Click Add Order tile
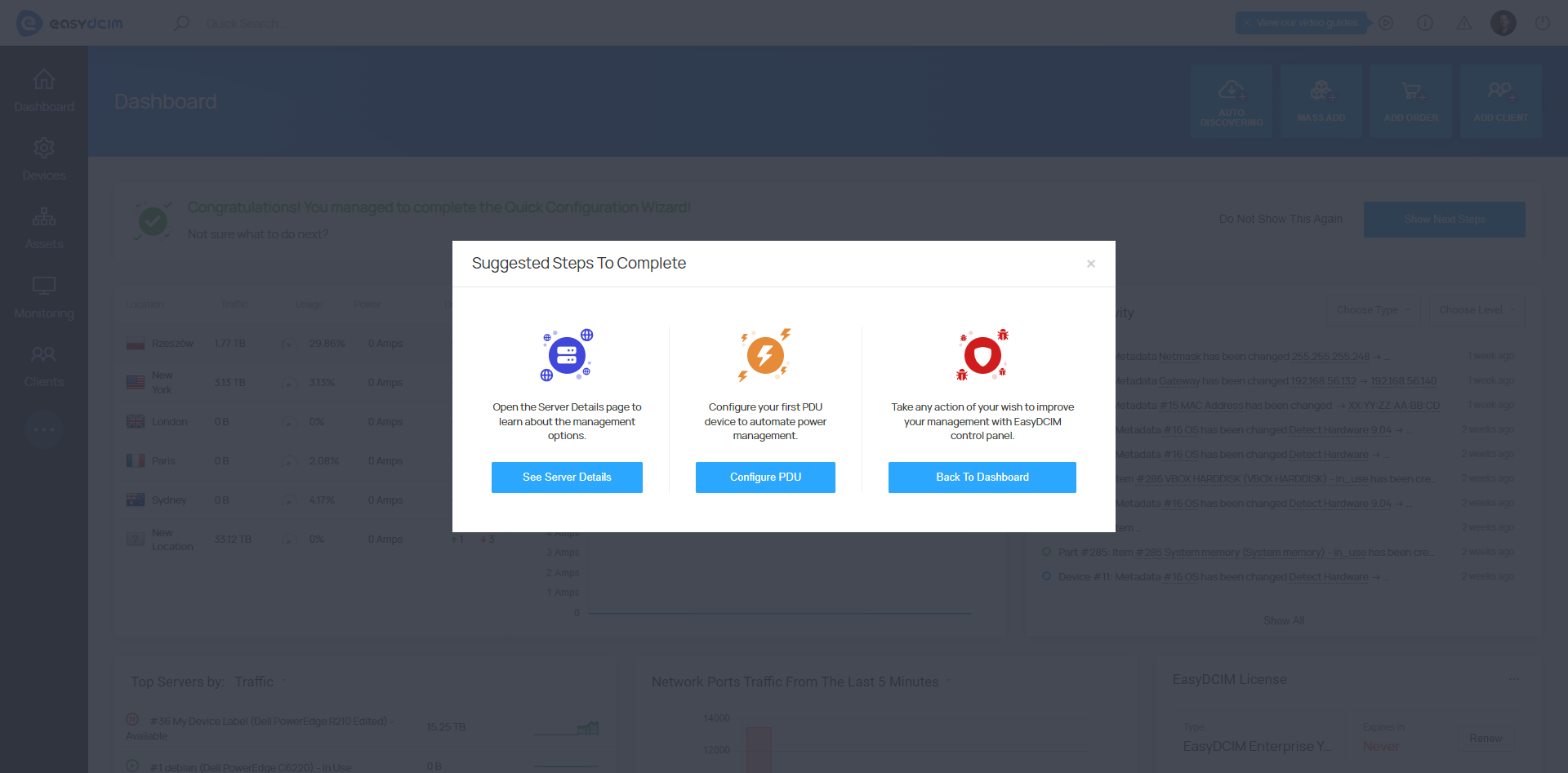This screenshot has width=1568, height=773. pos(1411,101)
